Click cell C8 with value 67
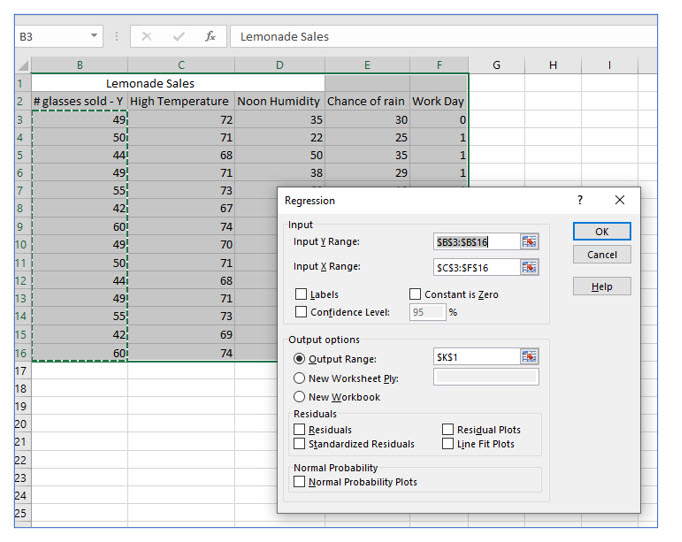Screen dimensions: 682x542 181,208
